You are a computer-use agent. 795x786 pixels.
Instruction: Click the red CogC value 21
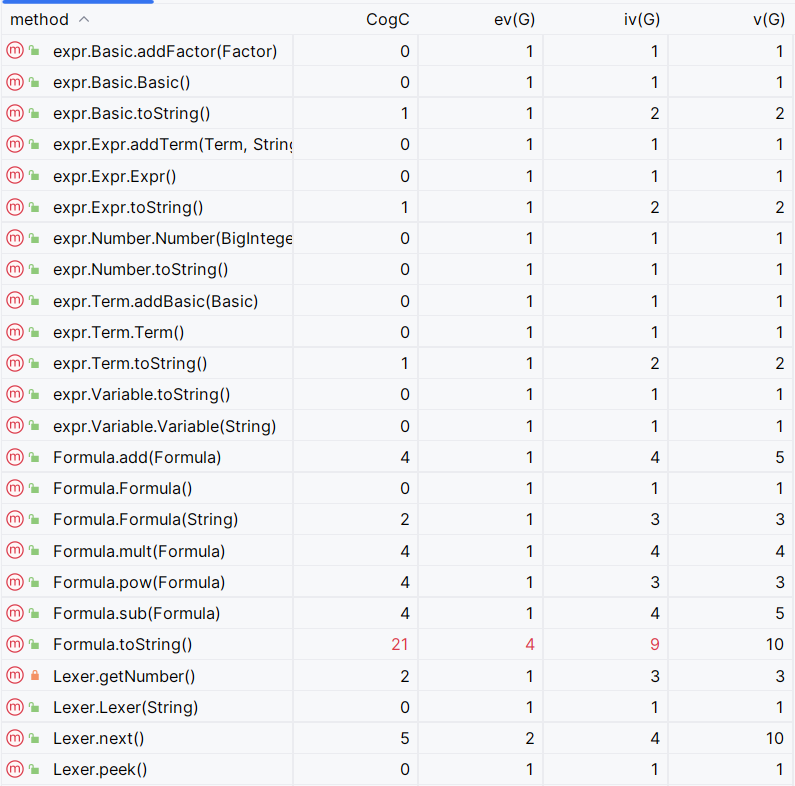point(400,645)
